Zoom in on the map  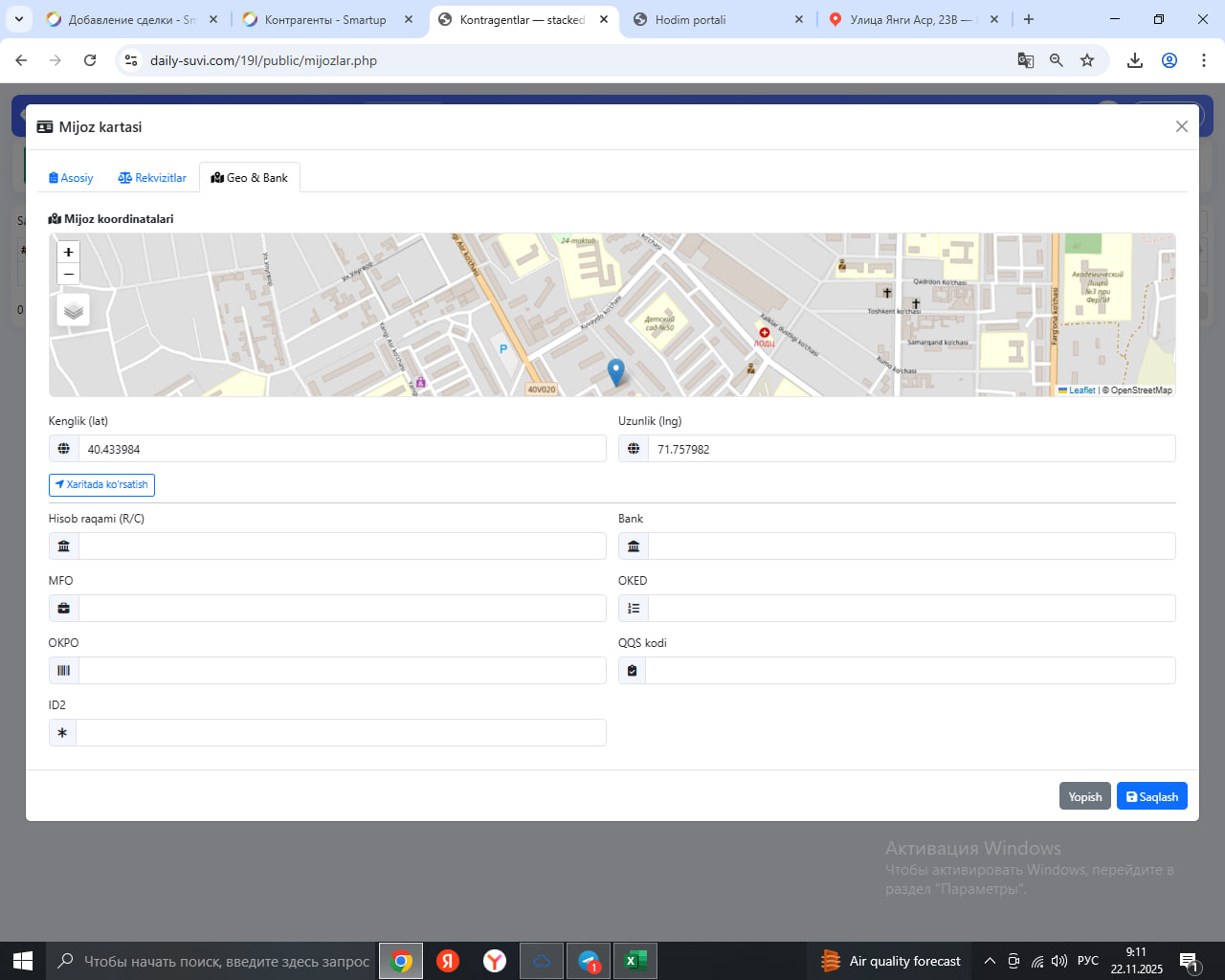pyautogui.click(x=69, y=253)
